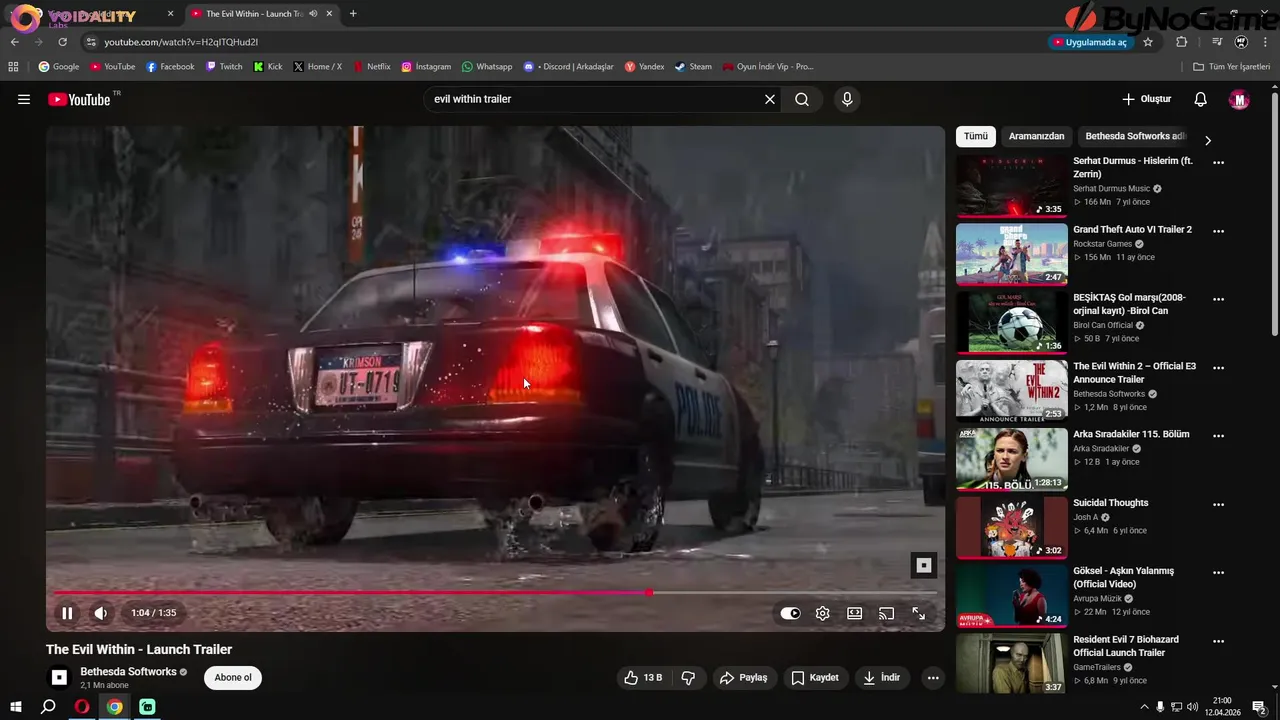Viewport: 1280px width, 720px height.
Task: Open options for Resident Evil 7 trailer
Action: point(1218,641)
